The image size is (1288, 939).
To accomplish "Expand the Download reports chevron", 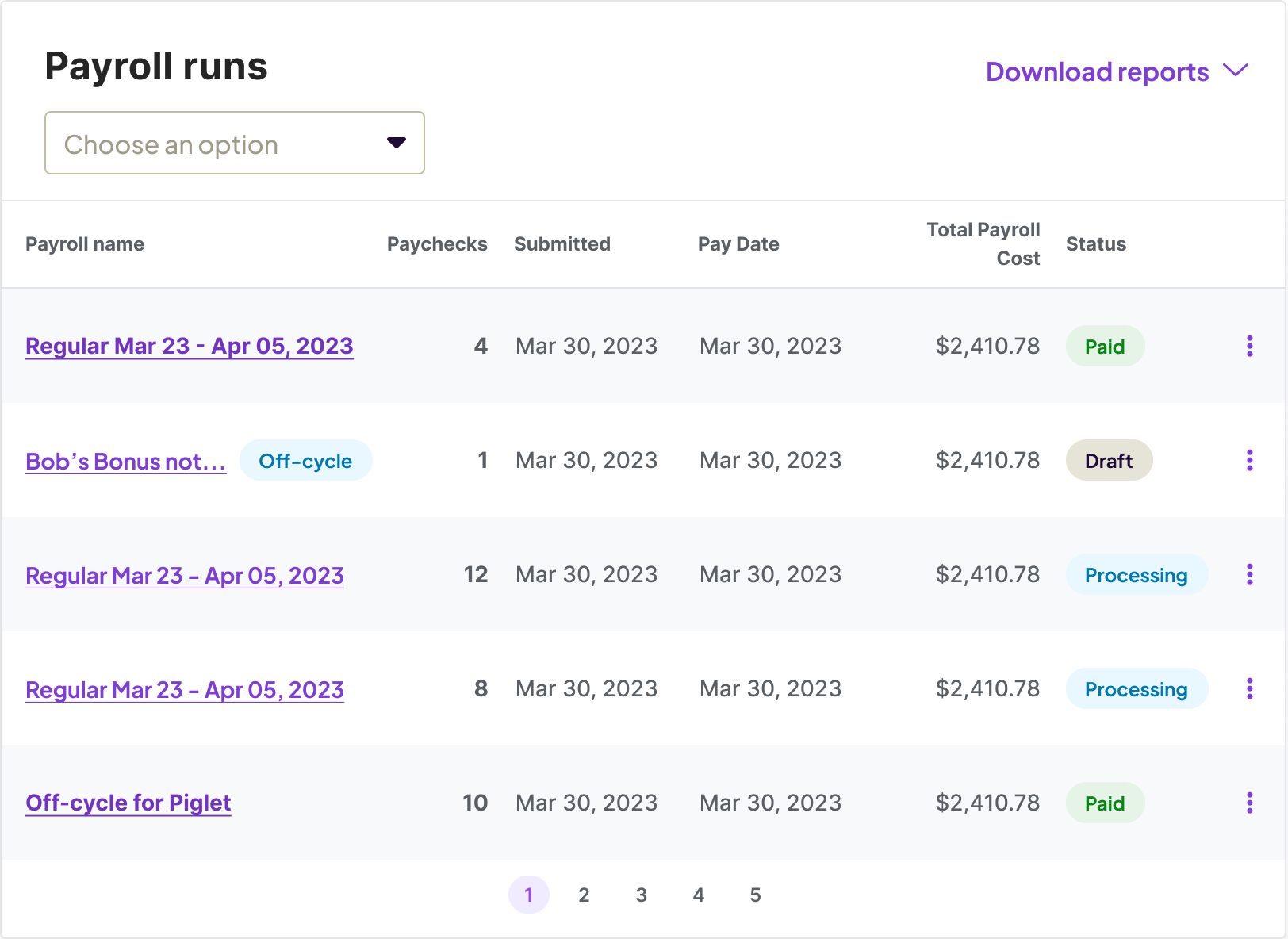I will 1235,71.
